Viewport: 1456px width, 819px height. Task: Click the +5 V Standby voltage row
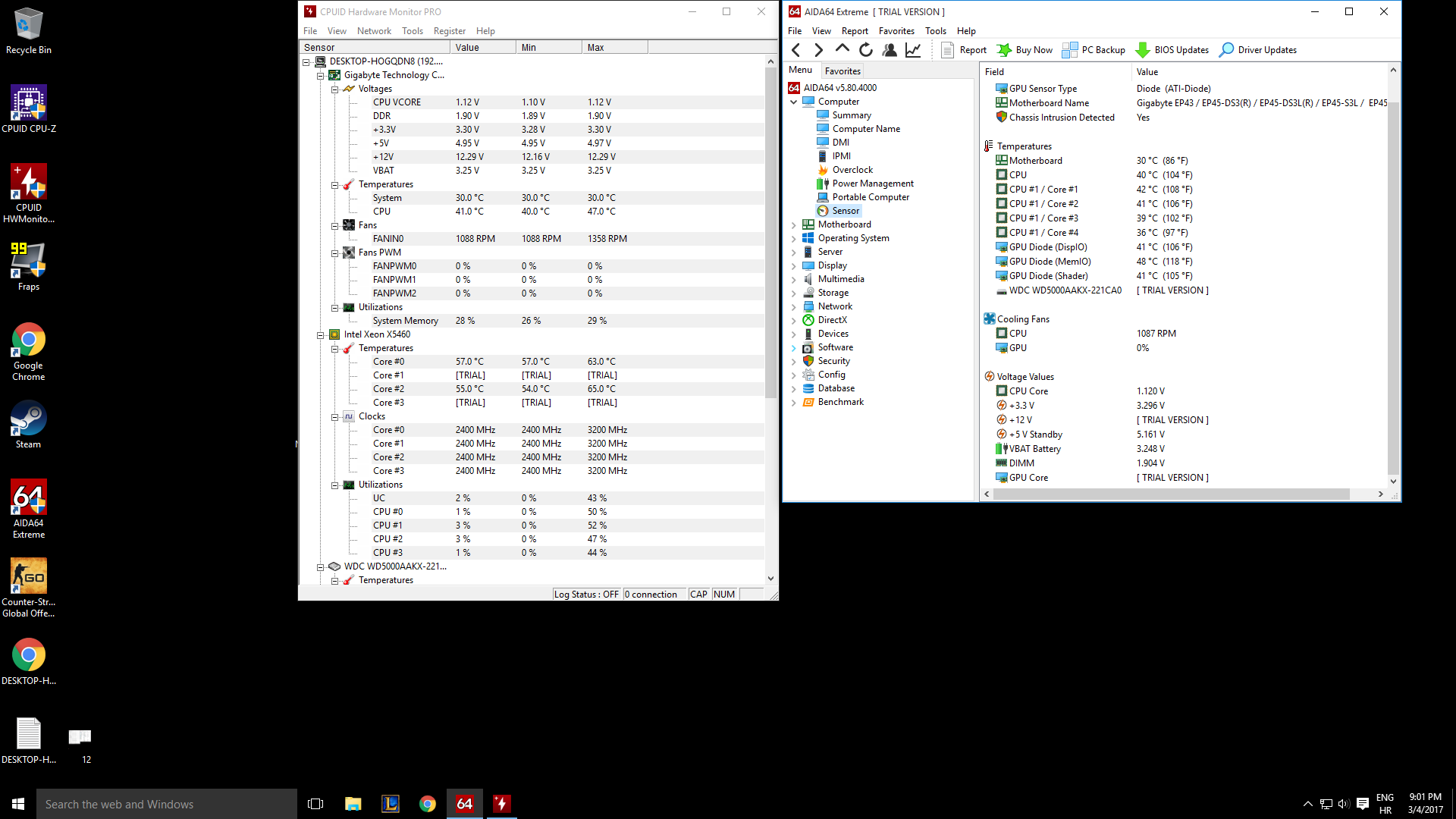[1185, 435]
